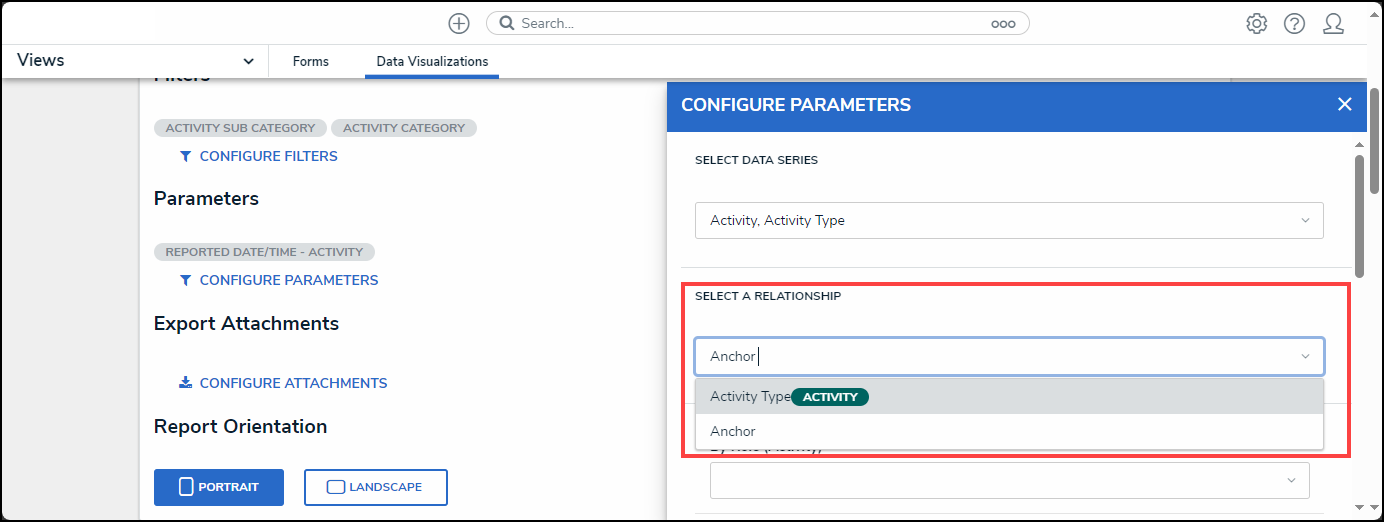Click the Configure Parameters panel scrollbar
This screenshot has width=1384, height=522.
point(1359,215)
